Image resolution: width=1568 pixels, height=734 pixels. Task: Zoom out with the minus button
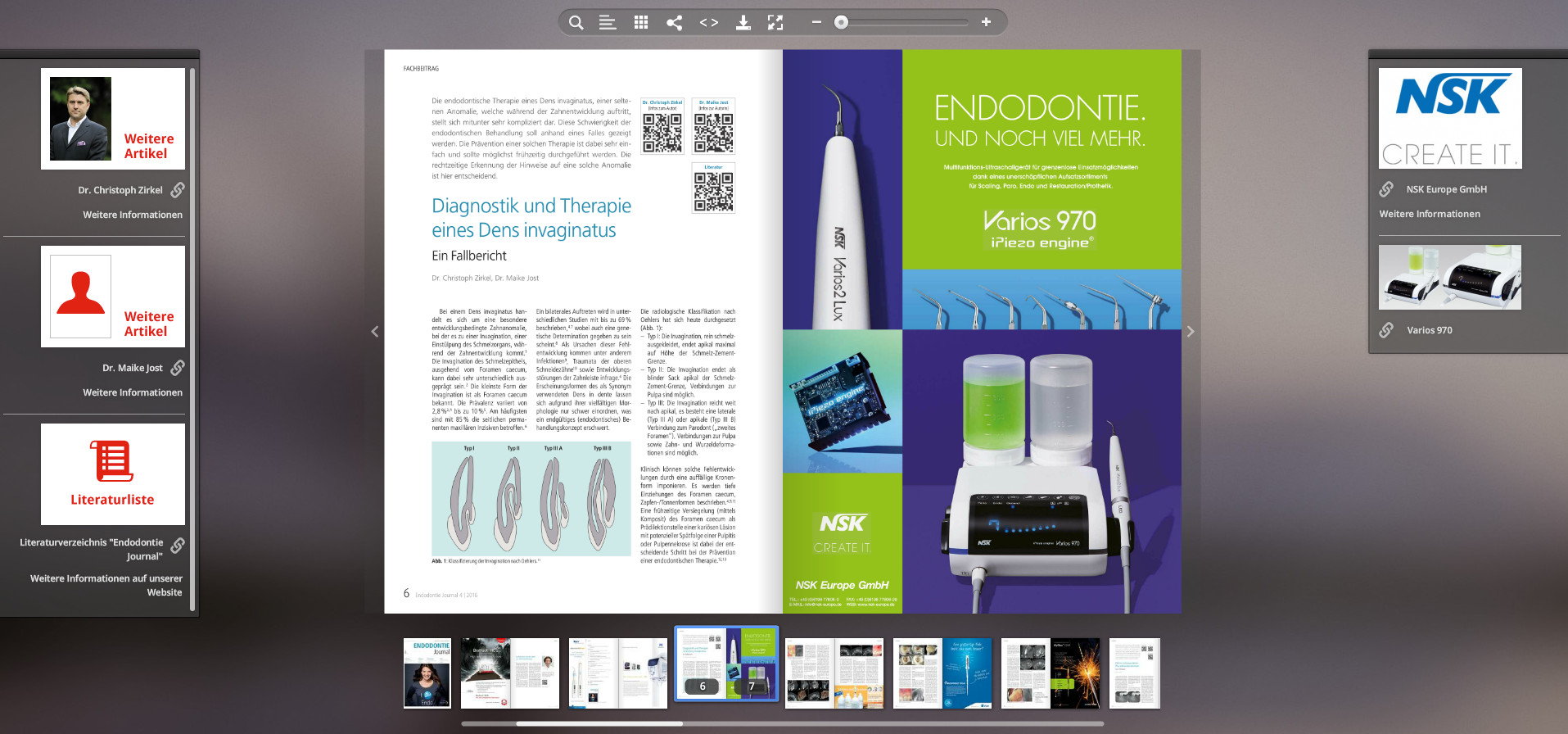click(x=816, y=22)
